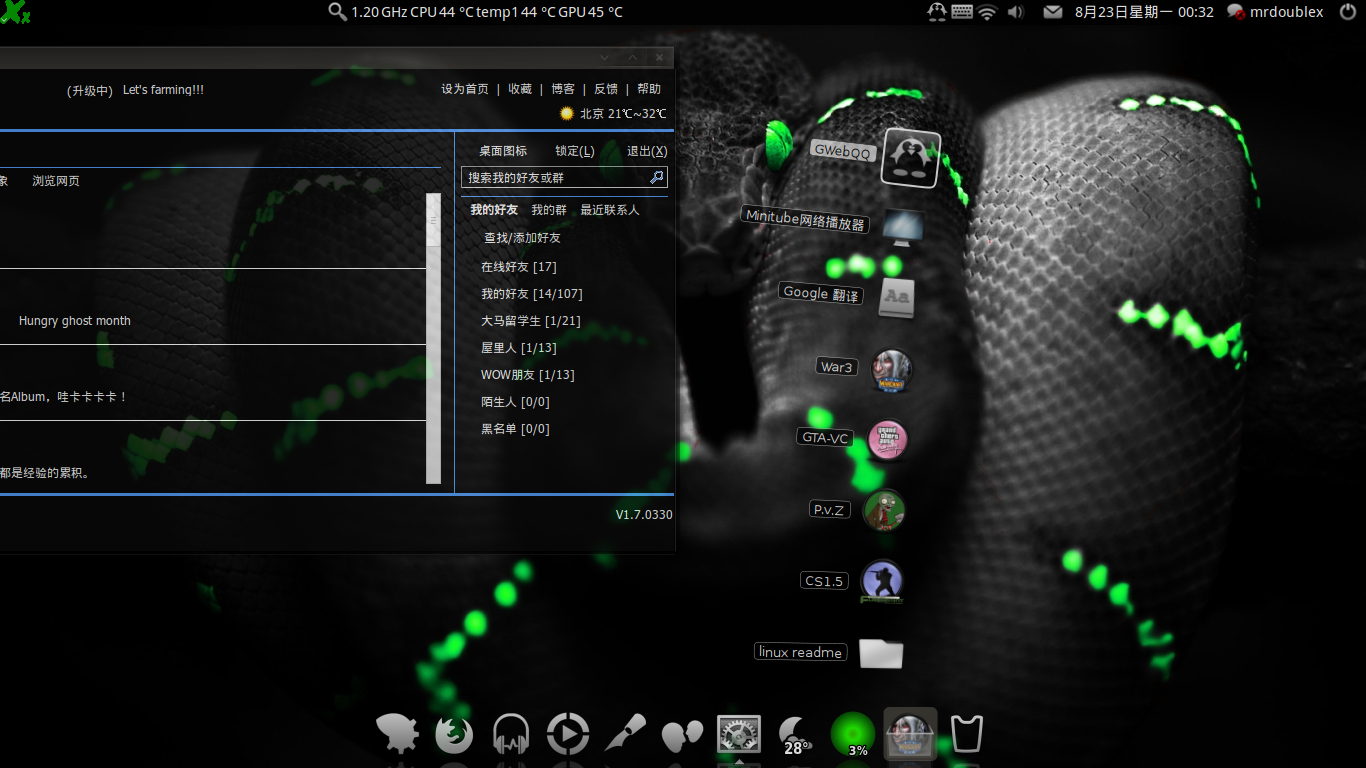Image resolution: width=1366 pixels, height=768 pixels.
Task: Switch to the 我的群 tab
Action: point(549,210)
